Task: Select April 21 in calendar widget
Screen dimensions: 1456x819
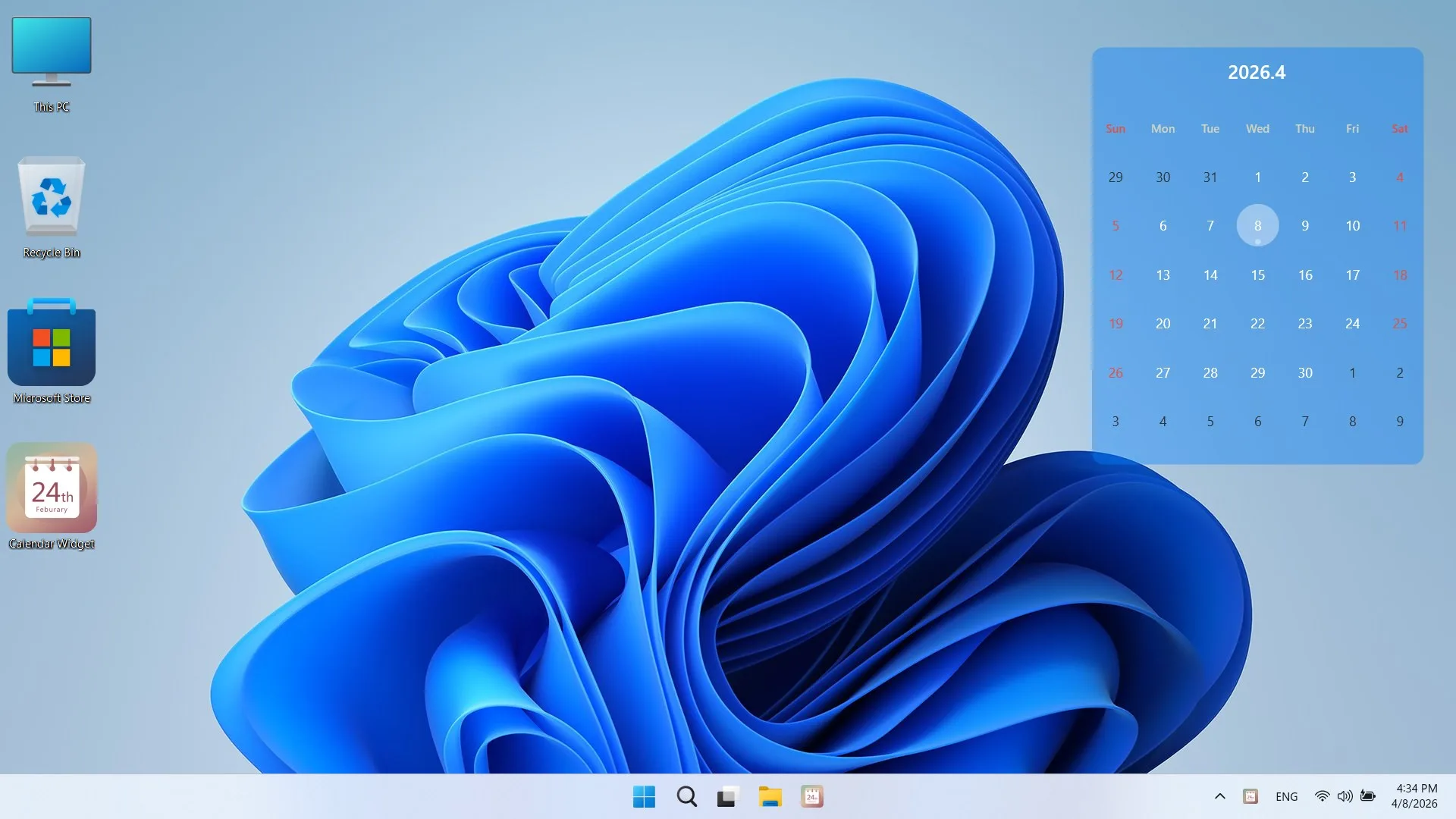Action: (x=1210, y=323)
